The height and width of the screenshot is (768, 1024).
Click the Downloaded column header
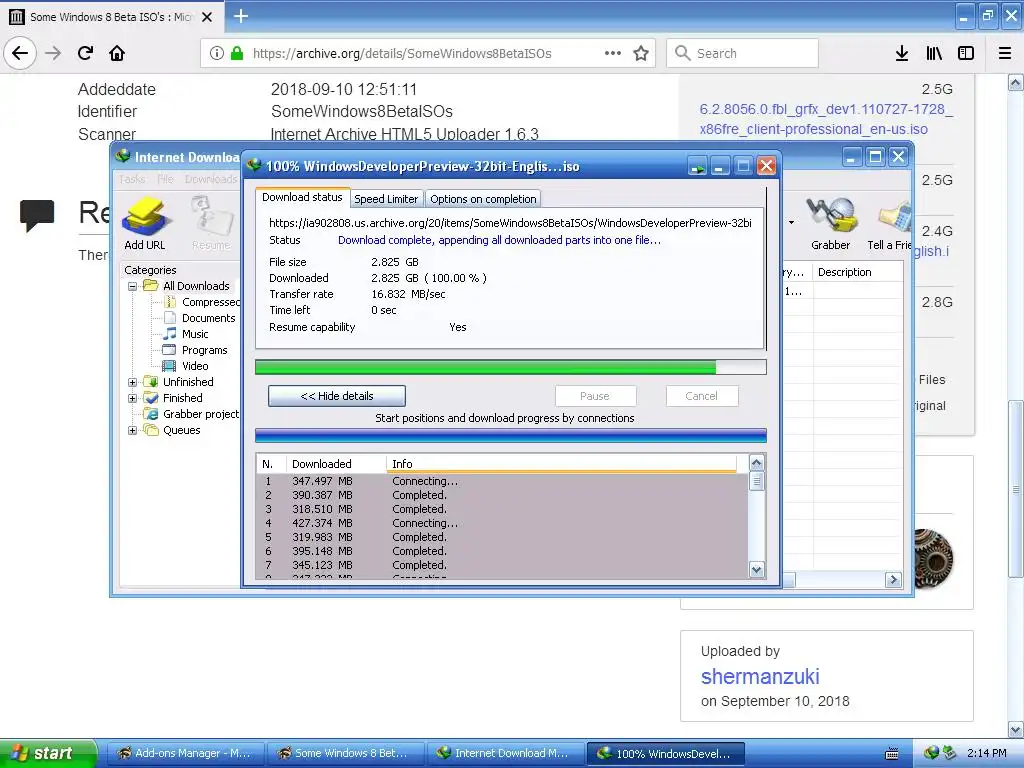coord(336,464)
